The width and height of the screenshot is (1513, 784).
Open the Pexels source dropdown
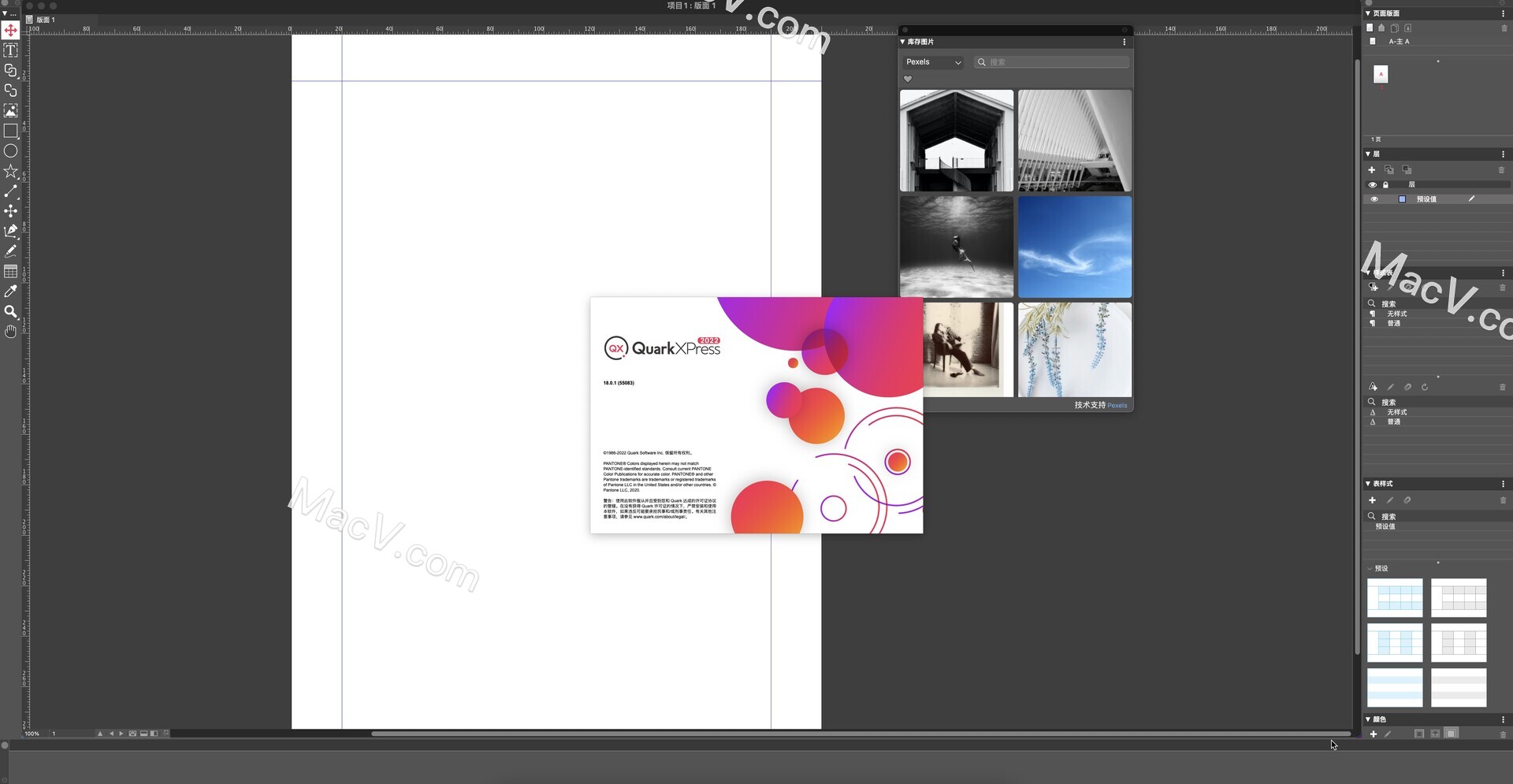pos(933,62)
